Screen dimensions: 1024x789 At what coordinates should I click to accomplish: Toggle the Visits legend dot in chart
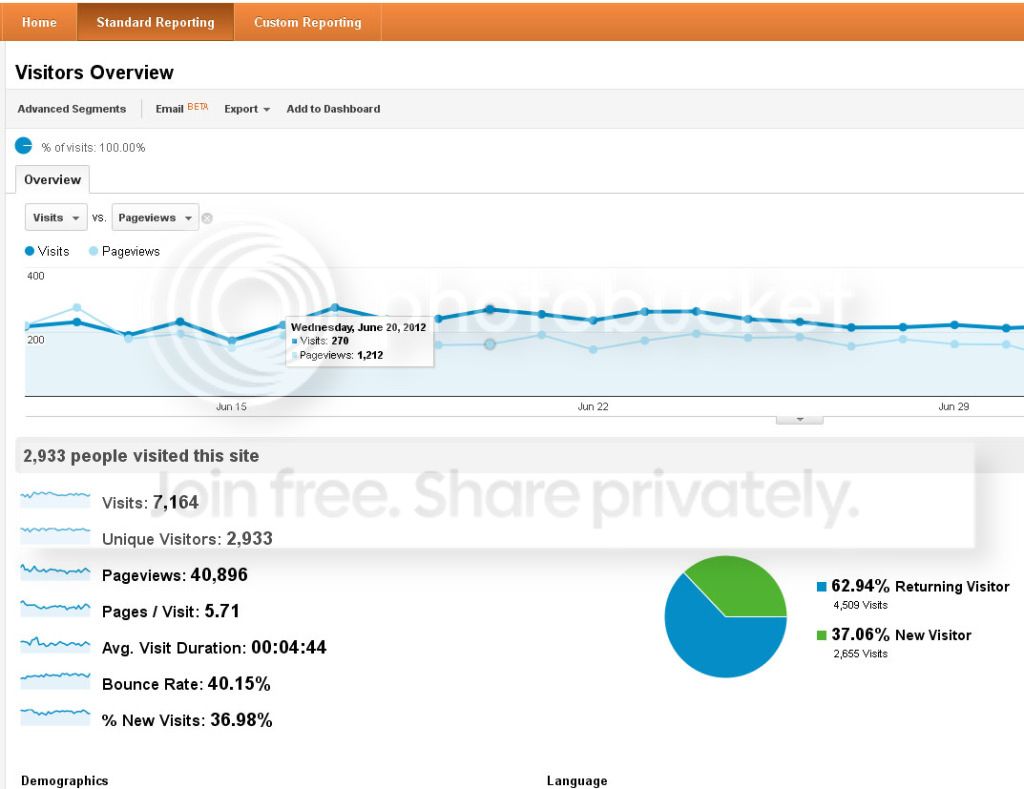coord(30,251)
